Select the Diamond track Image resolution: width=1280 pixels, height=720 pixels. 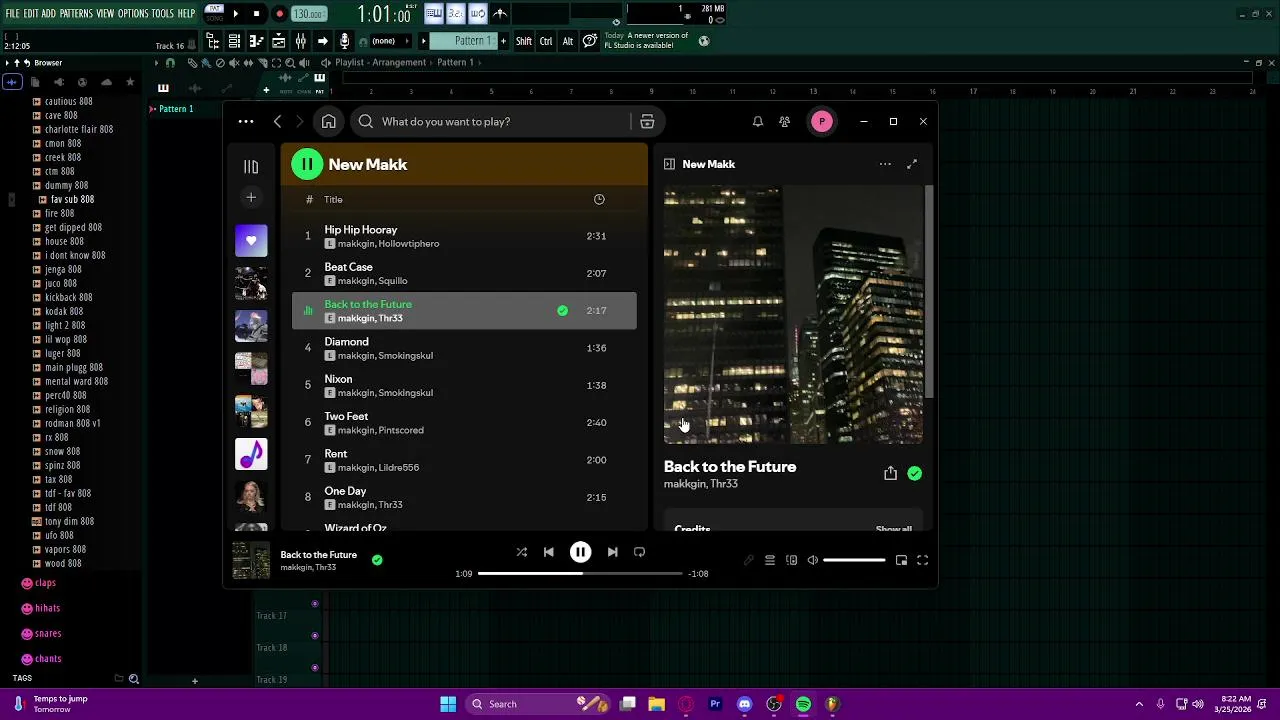[x=464, y=348]
